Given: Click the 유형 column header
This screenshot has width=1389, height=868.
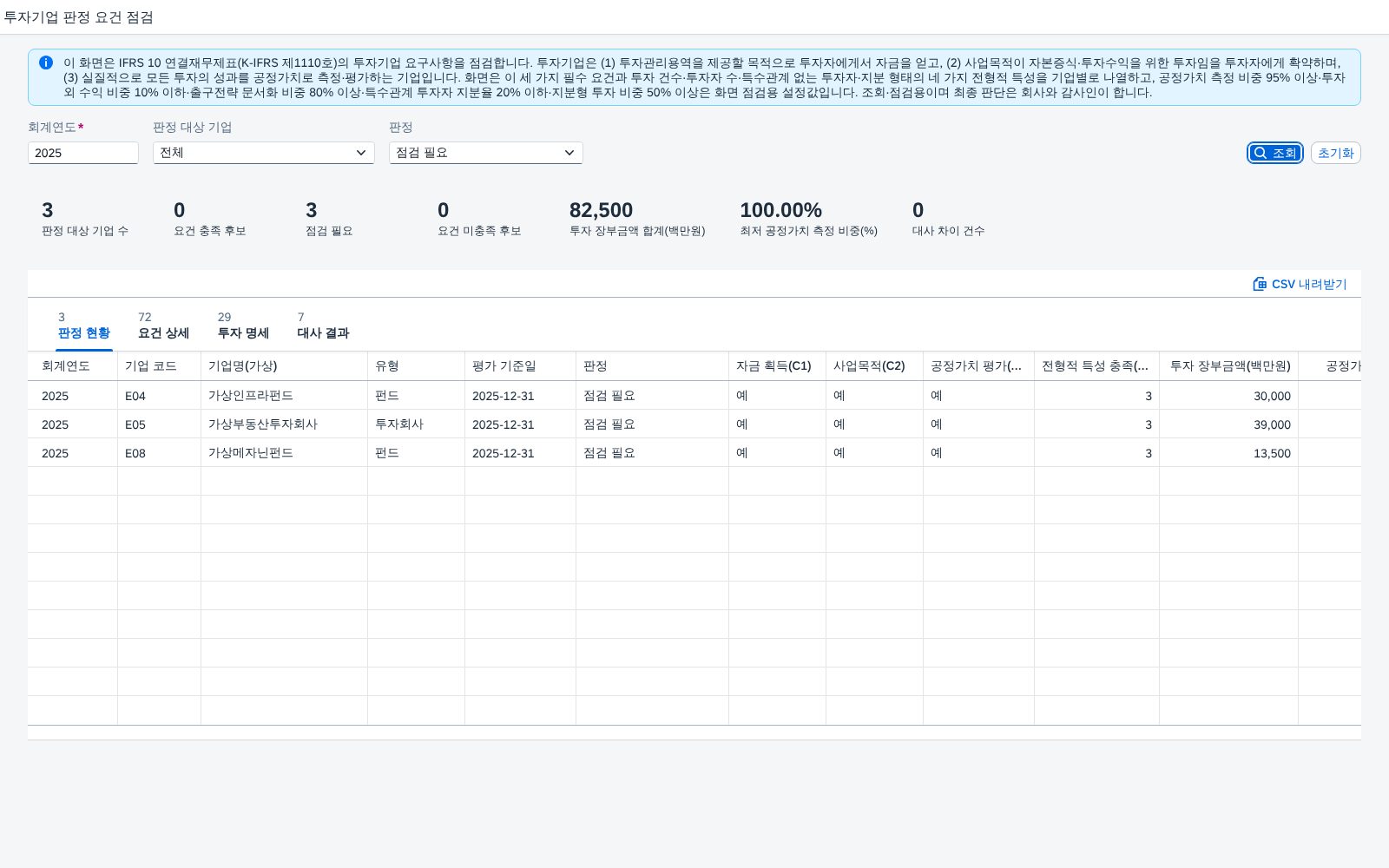Looking at the screenshot, I should pos(417,366).
